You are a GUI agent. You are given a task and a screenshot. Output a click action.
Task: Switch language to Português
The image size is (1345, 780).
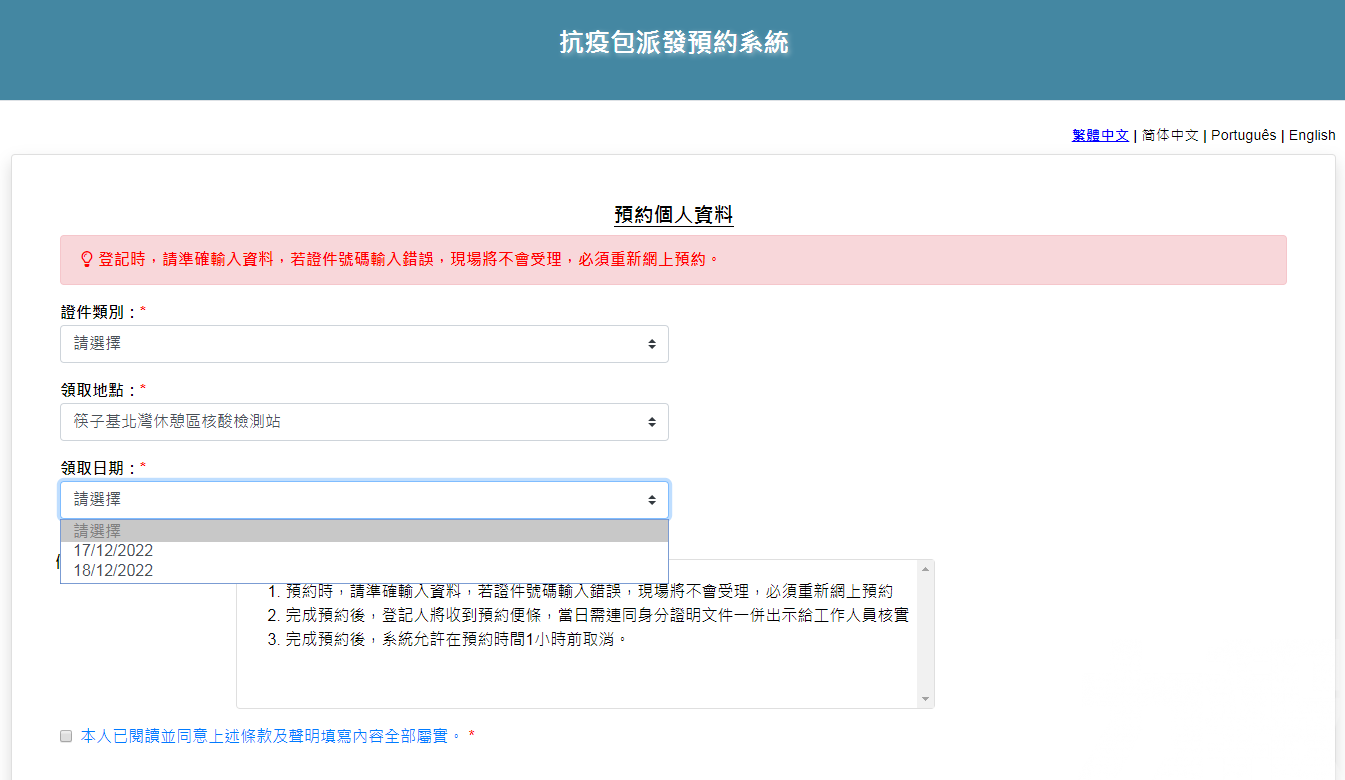[1243, 135]
